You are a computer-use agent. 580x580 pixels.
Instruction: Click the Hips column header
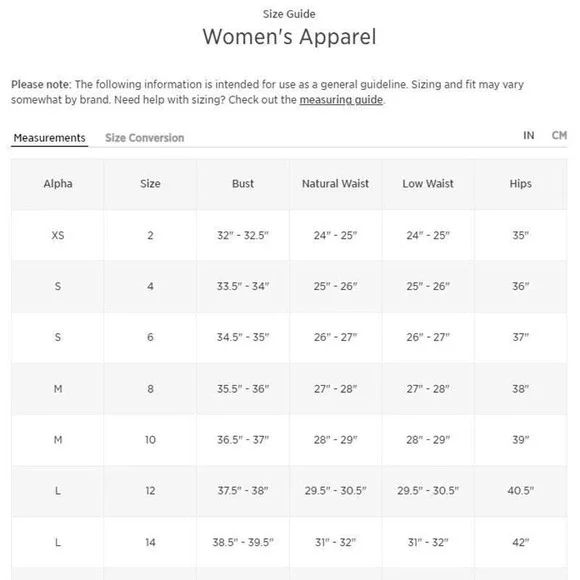coord(520,184)
